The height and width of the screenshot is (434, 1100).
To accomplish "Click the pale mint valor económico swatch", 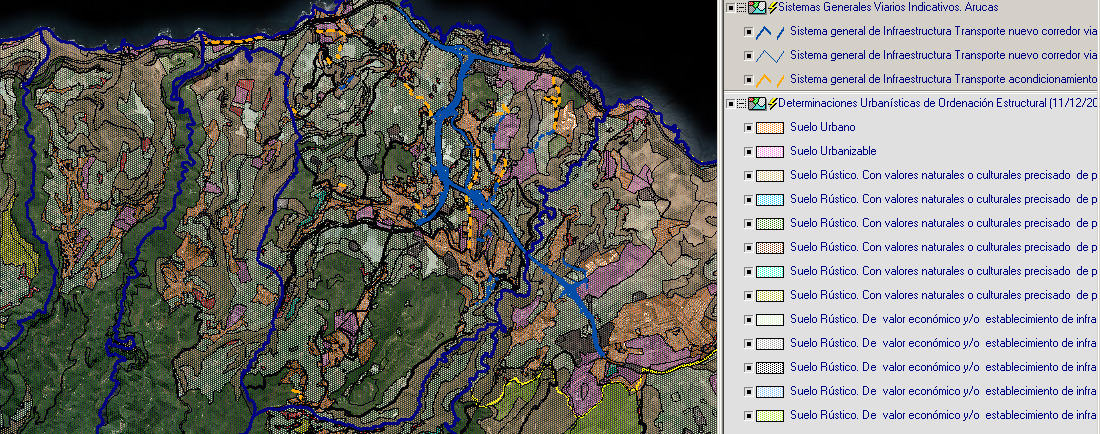I will [770, 319].
